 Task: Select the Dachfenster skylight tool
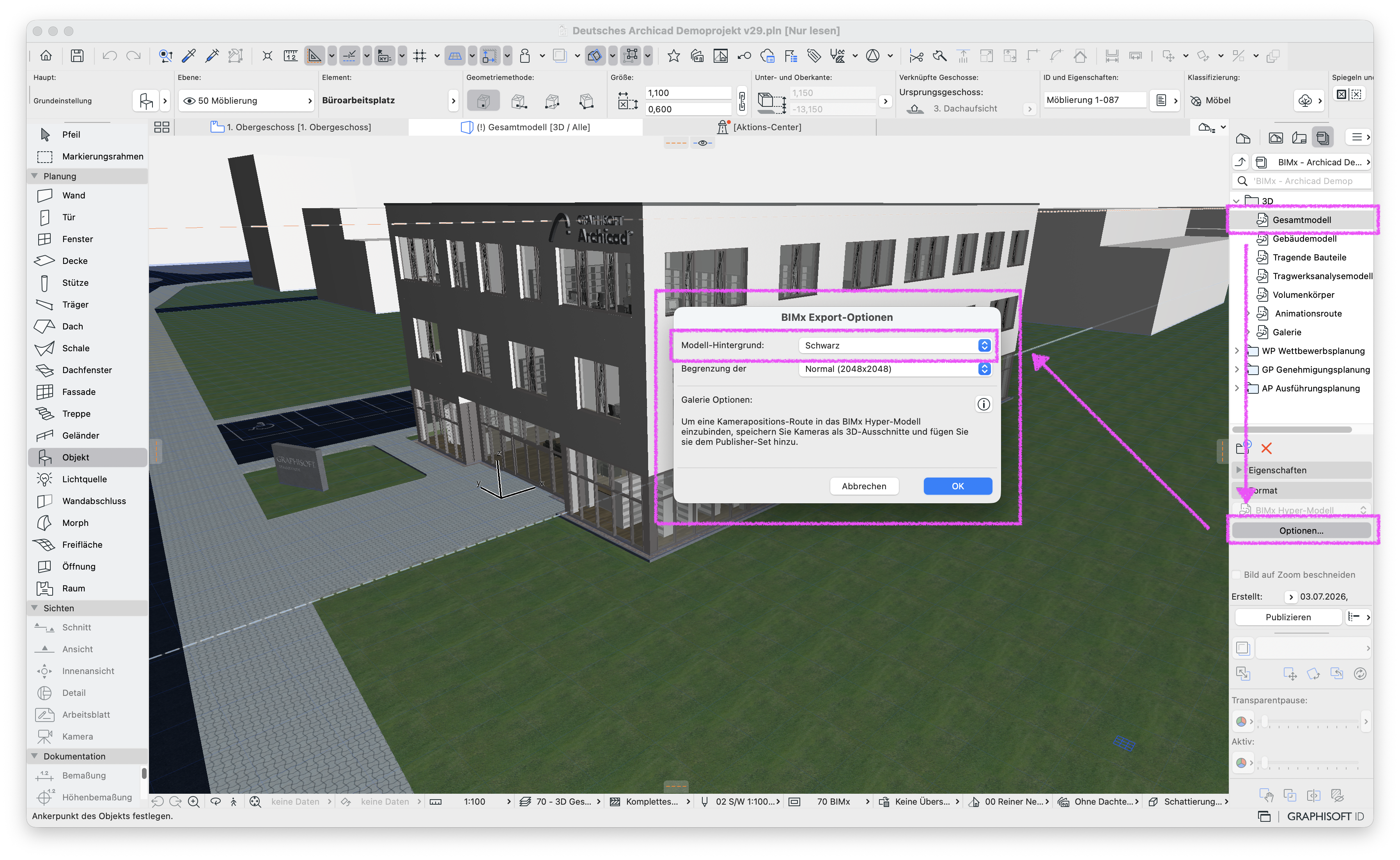[x=87, y=370]
